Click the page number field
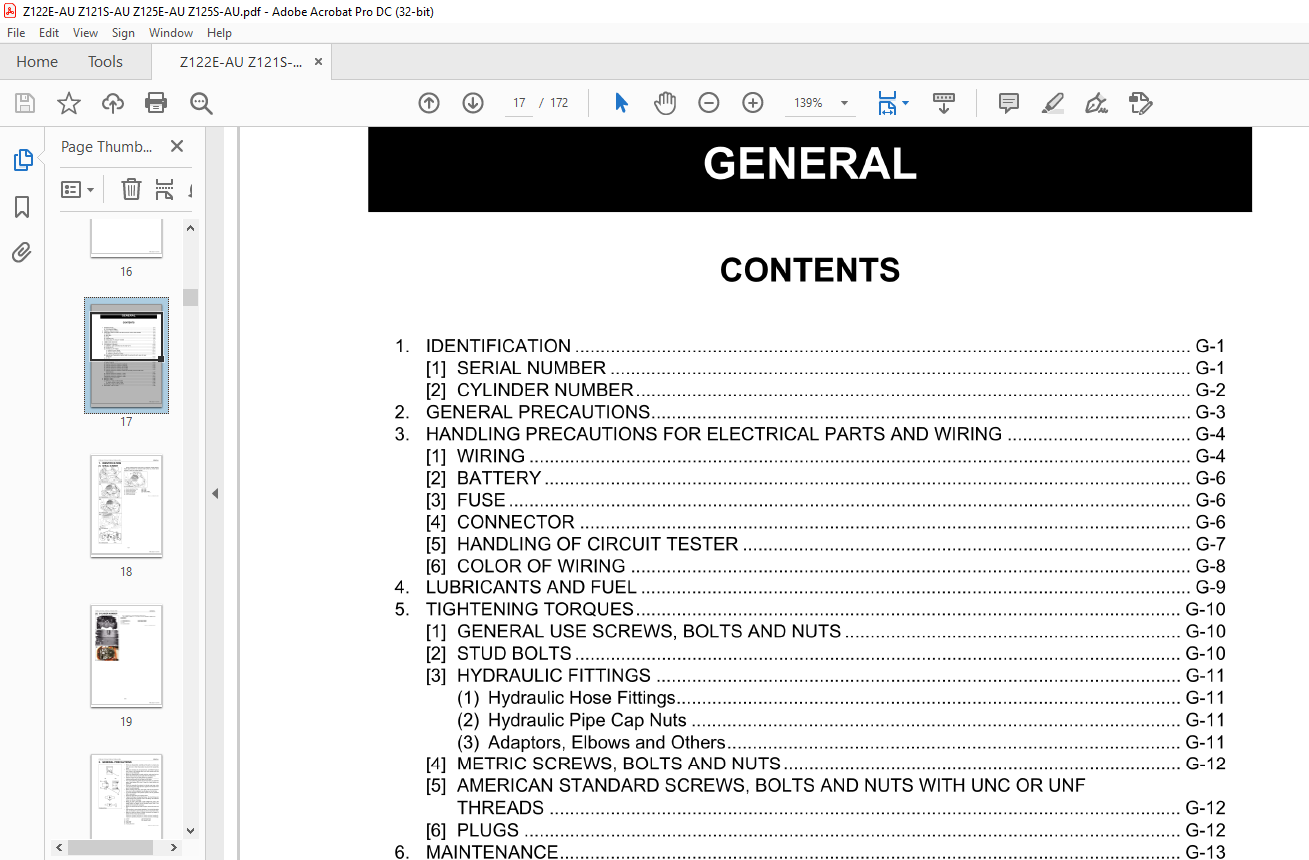The width and height of the screenshot is (1309, 860). (x=520, y=103)
